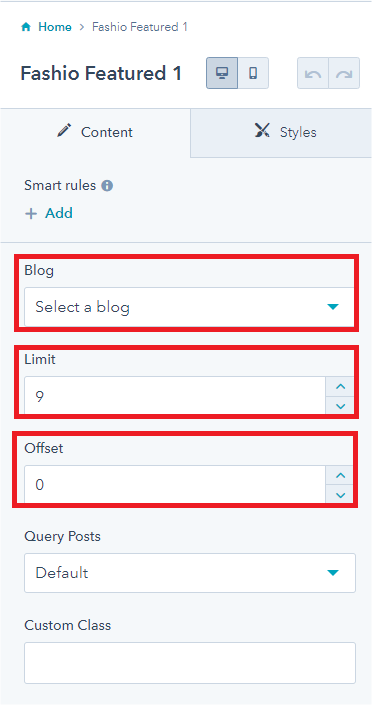The image size is (372, 705).
Task: Click the Home breadcrumb link
Action: click(x=55, y=27)
